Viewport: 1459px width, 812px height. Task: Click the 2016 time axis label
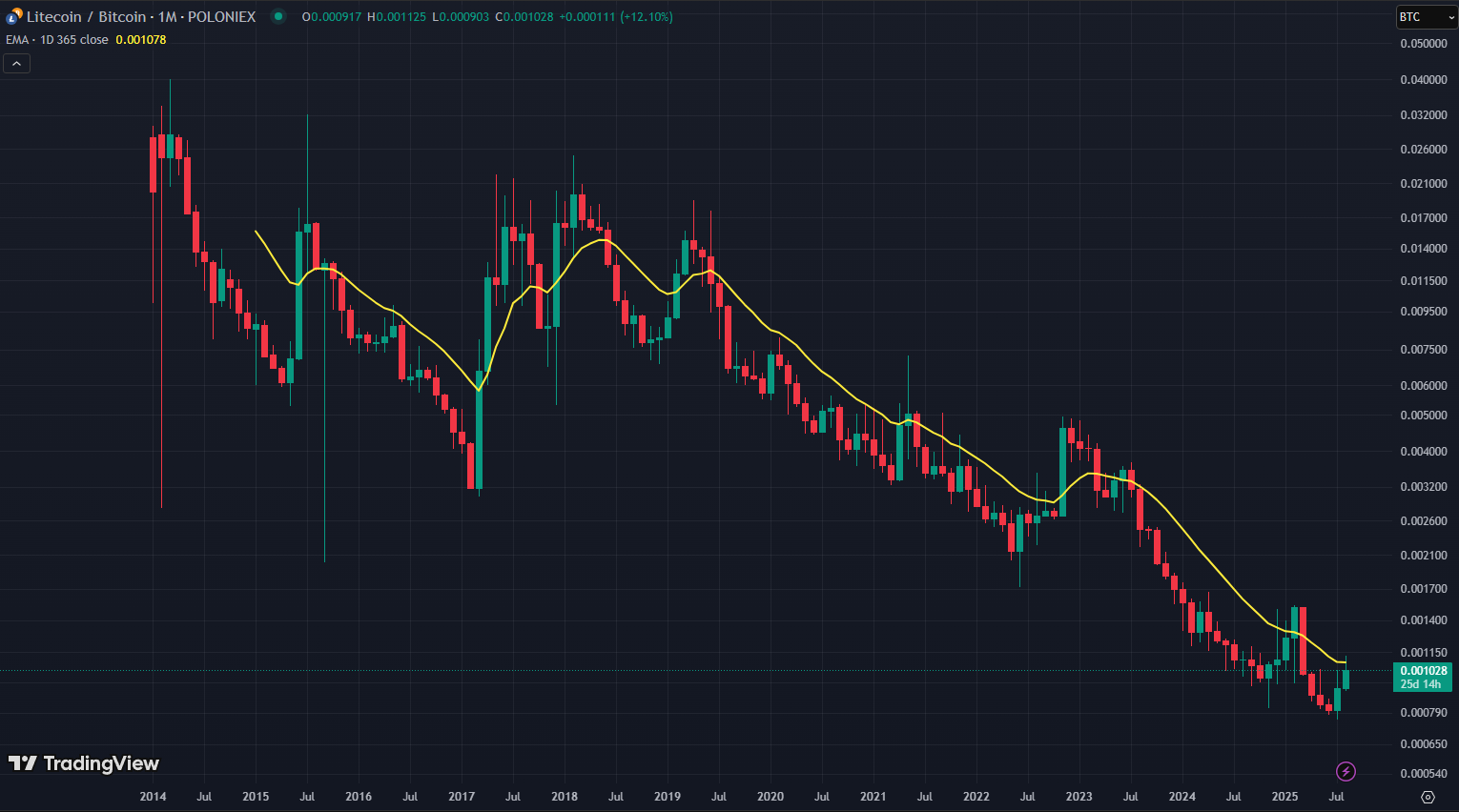[x=359, y=797]
